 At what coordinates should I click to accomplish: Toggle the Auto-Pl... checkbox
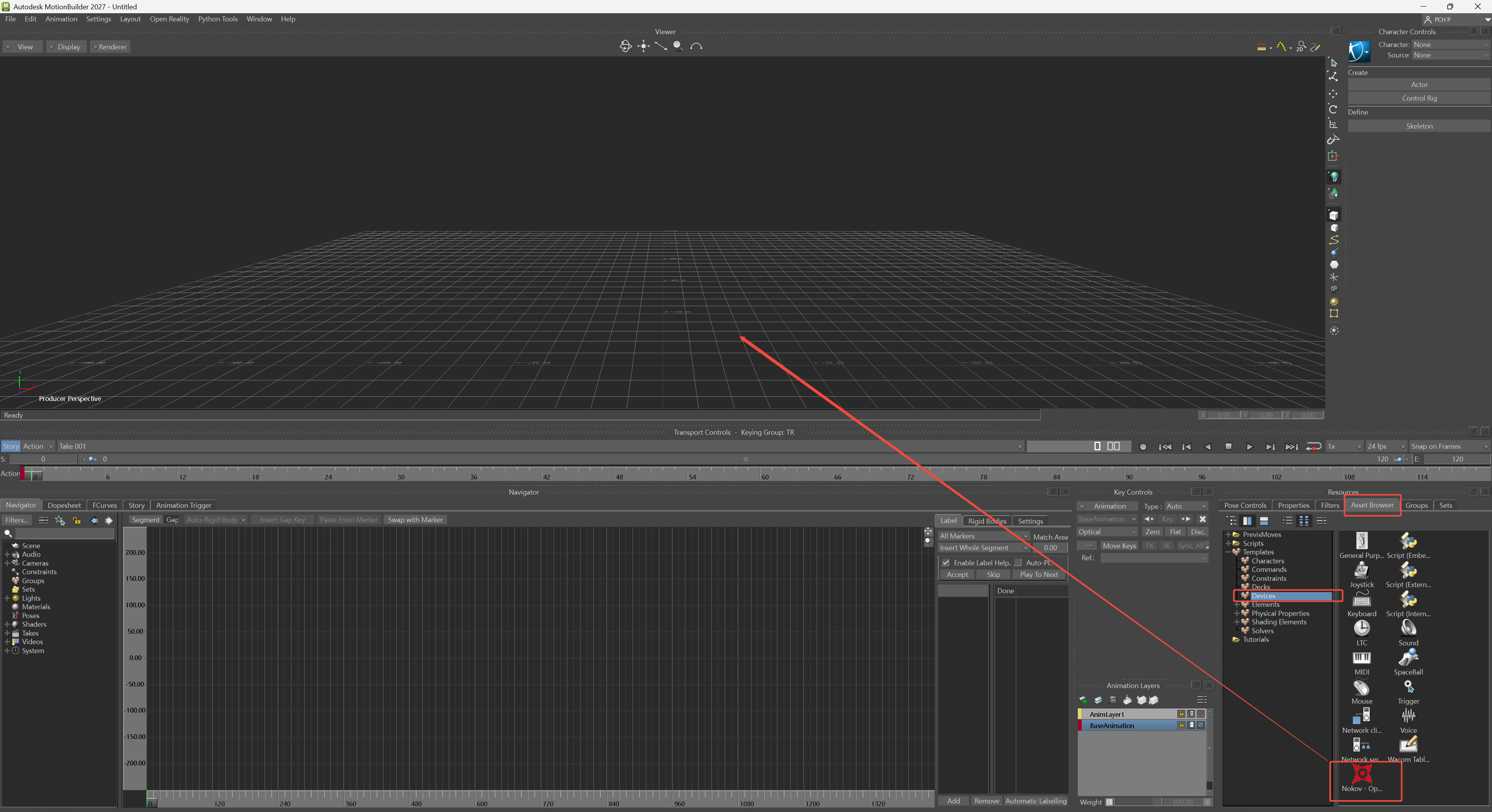[1018, 562]
